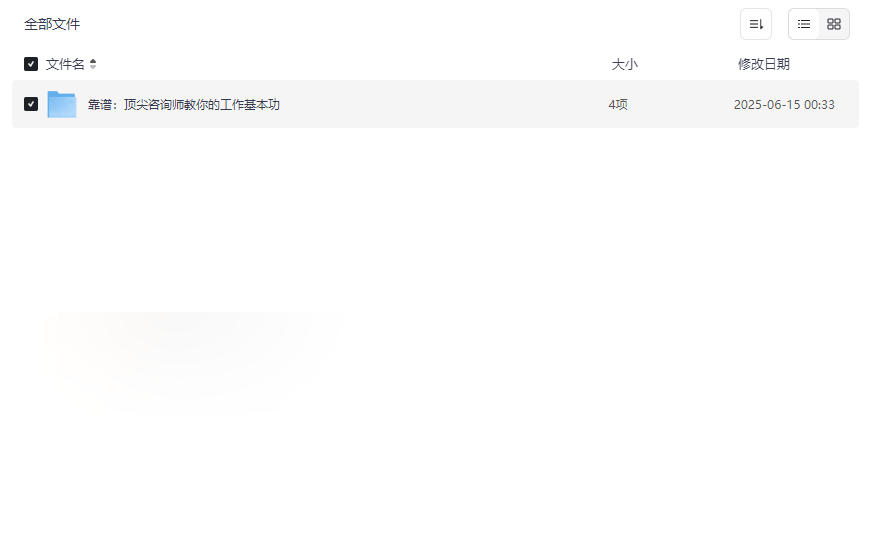The image size is (874, 538).
Task: Switch to grid thumbnail view
Action: click(833, 24)
